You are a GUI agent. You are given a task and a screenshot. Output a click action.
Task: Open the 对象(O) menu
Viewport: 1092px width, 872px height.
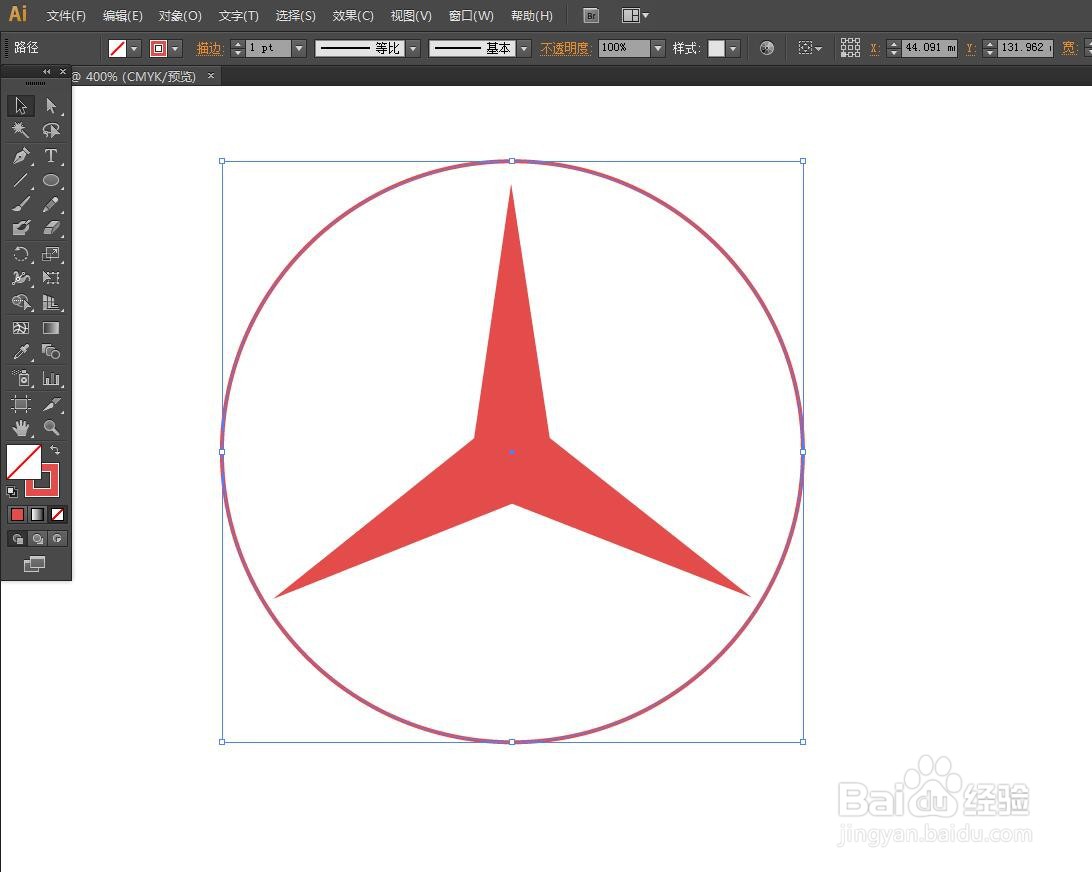(x=180, y=15)
